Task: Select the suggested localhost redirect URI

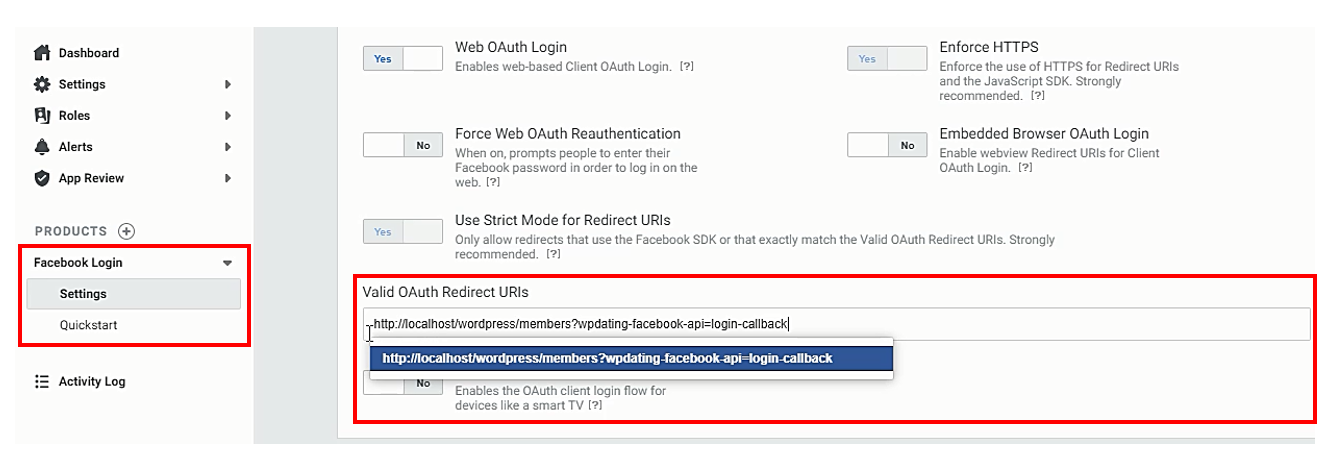Action: tap(631, 358)
